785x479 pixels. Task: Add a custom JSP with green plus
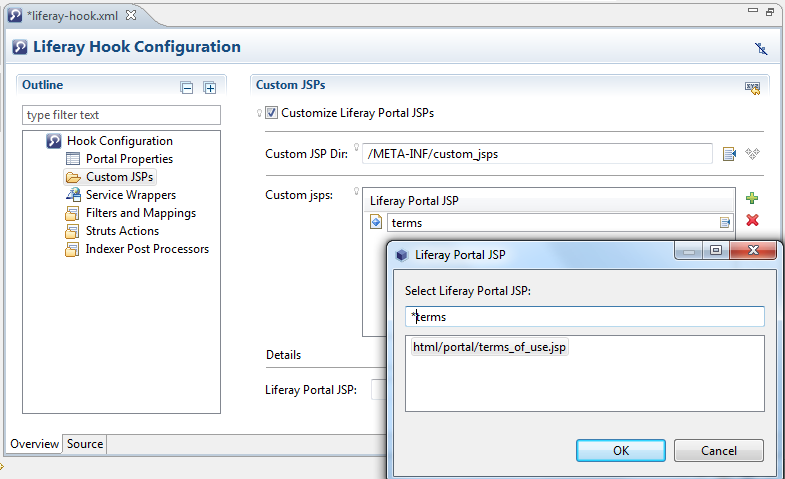coord(751,198)
